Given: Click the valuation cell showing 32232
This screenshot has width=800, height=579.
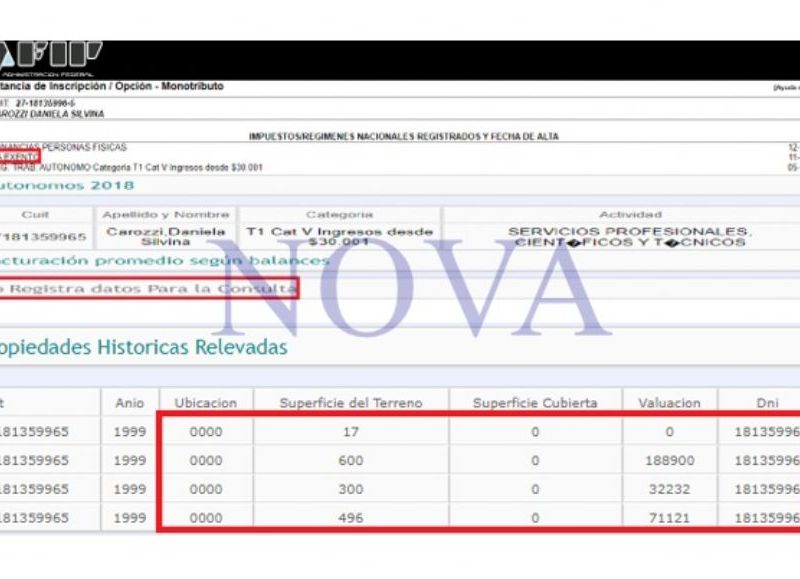Looking at the screenshot, I should (x=669, y=490).
